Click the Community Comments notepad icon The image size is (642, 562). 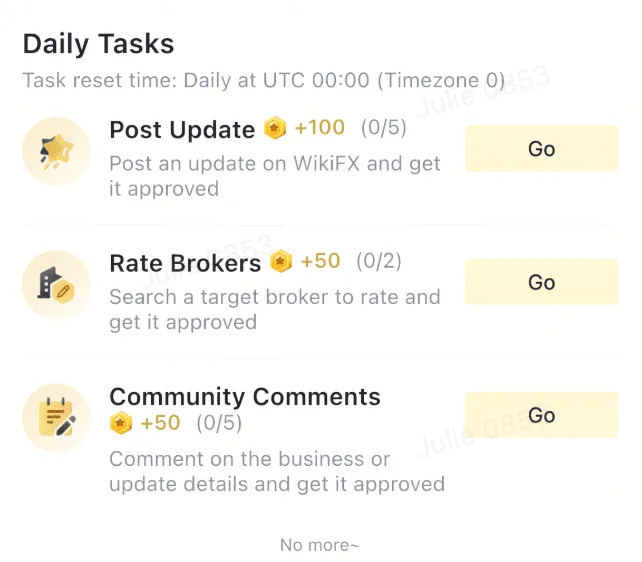pyautogui.click(x=57, y=418)
